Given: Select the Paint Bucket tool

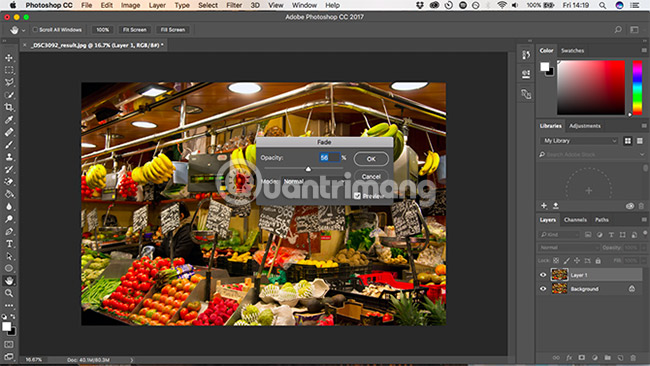Looking at the screenshot, I should [9, 194].
